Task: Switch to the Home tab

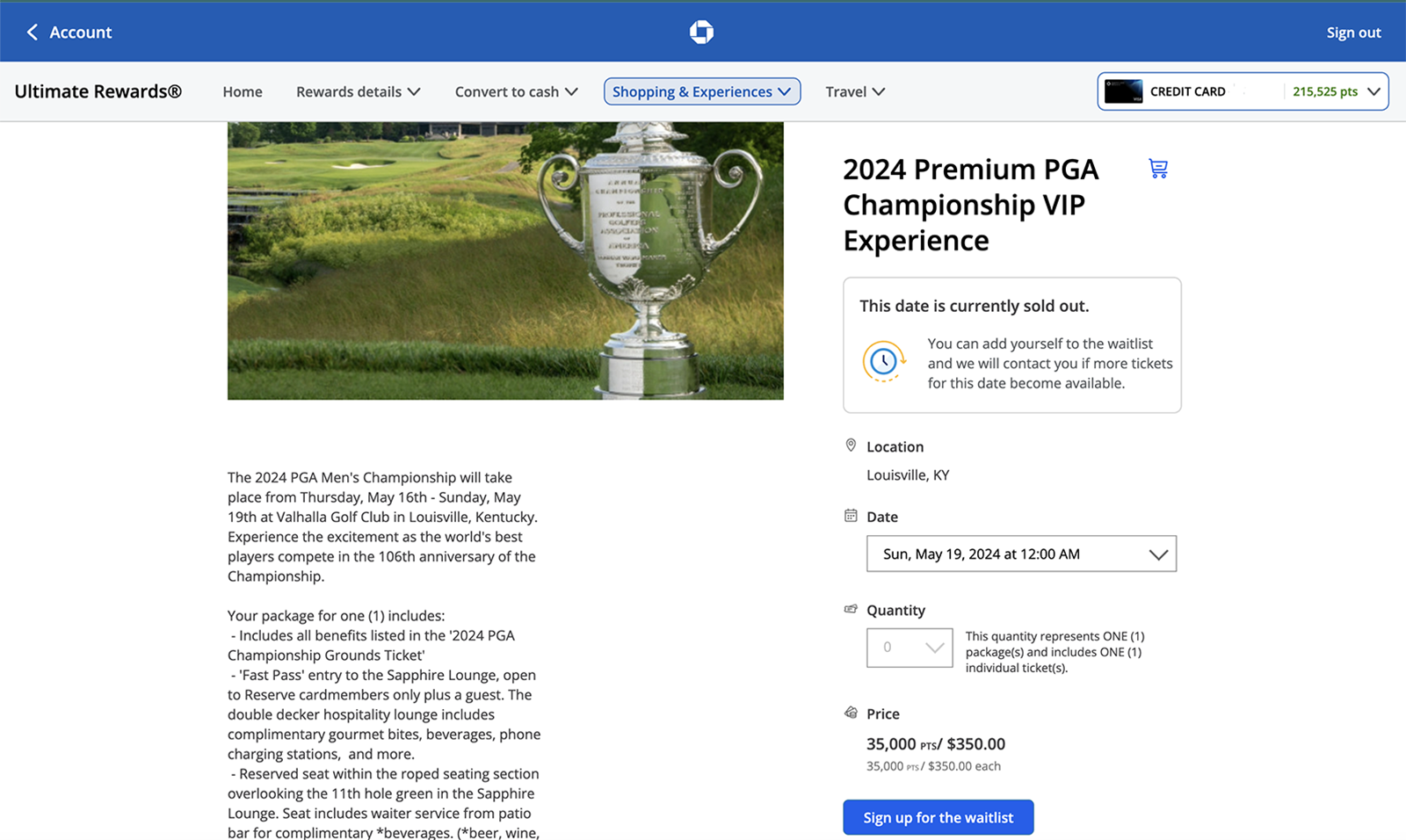Action: 242,91
